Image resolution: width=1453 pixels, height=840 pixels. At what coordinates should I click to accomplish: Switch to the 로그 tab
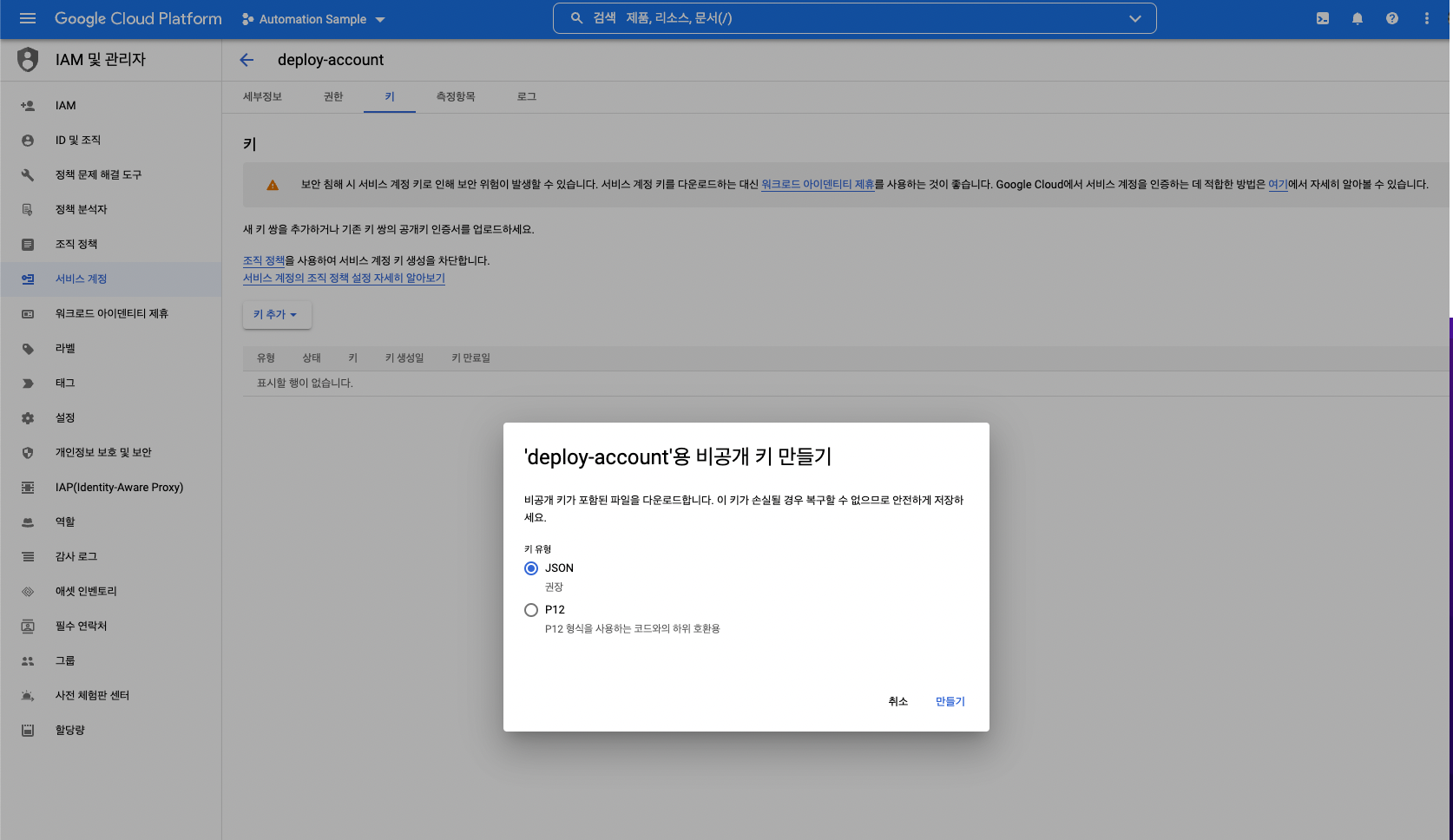(x=527, y=96)
